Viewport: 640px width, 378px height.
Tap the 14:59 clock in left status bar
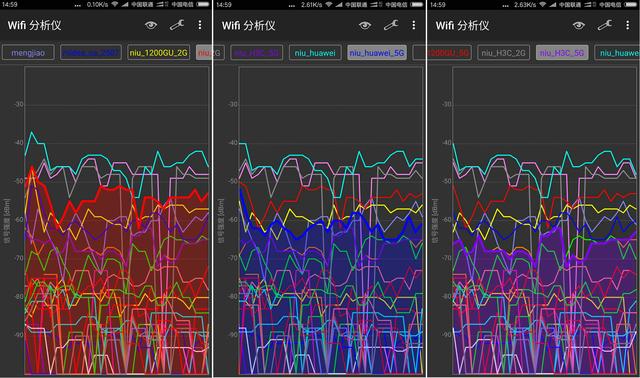[9, 4]
